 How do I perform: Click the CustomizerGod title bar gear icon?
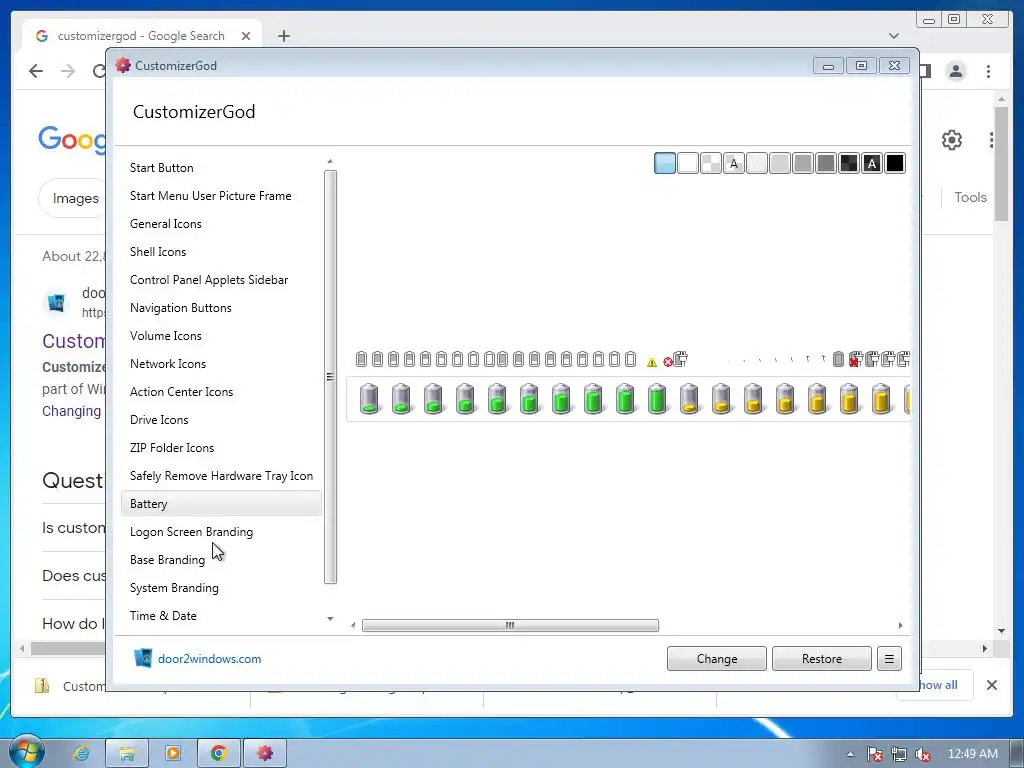coord(123,65)
